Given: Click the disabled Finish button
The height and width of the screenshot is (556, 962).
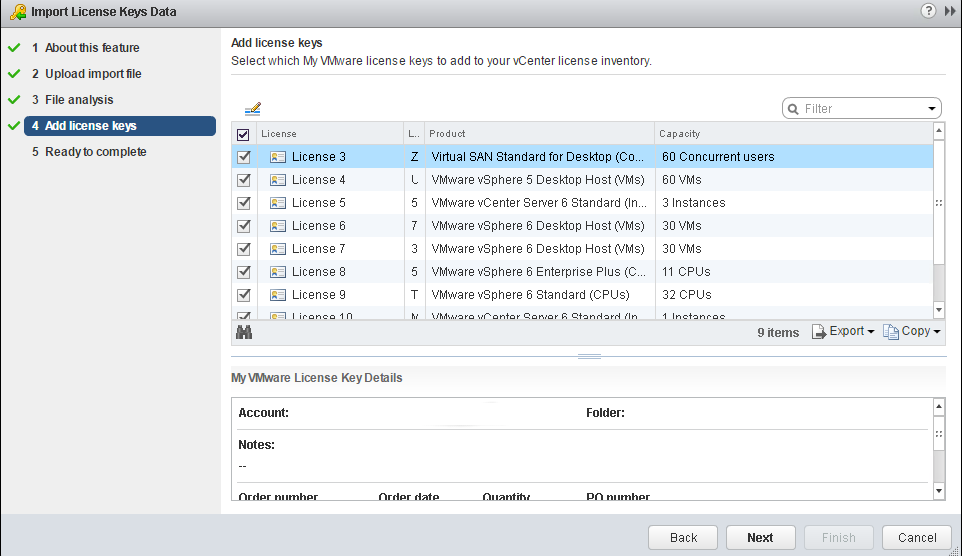Looking at the screenshot, I should (x=839, y=538).
